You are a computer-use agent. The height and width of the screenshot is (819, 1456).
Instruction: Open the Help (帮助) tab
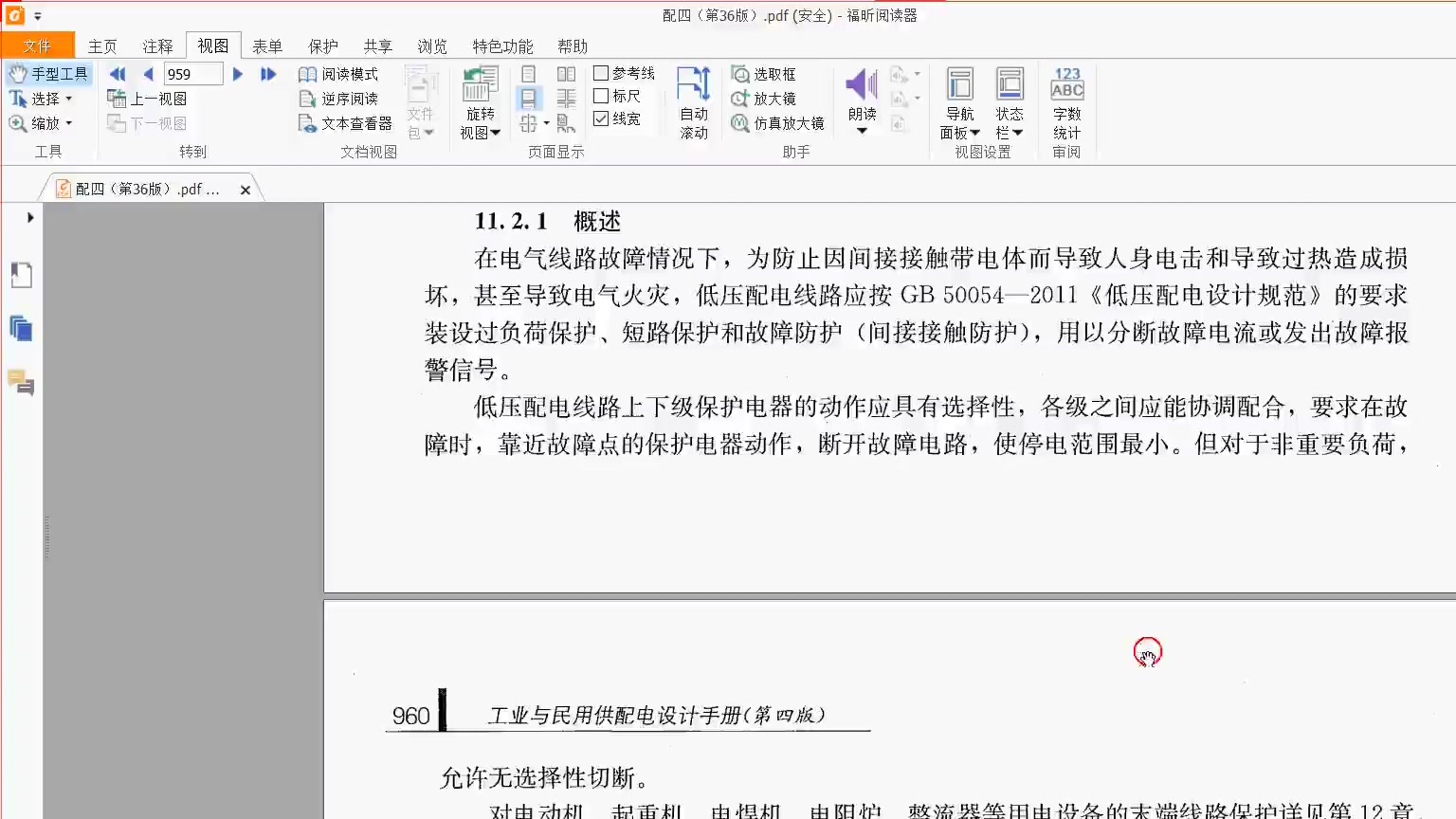573,46
